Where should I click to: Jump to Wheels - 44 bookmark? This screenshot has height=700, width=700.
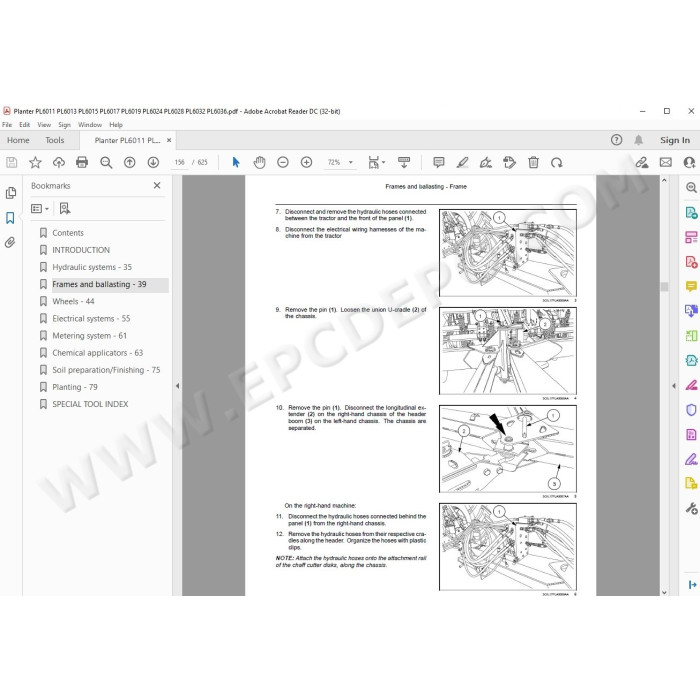(x=73, y=301)
